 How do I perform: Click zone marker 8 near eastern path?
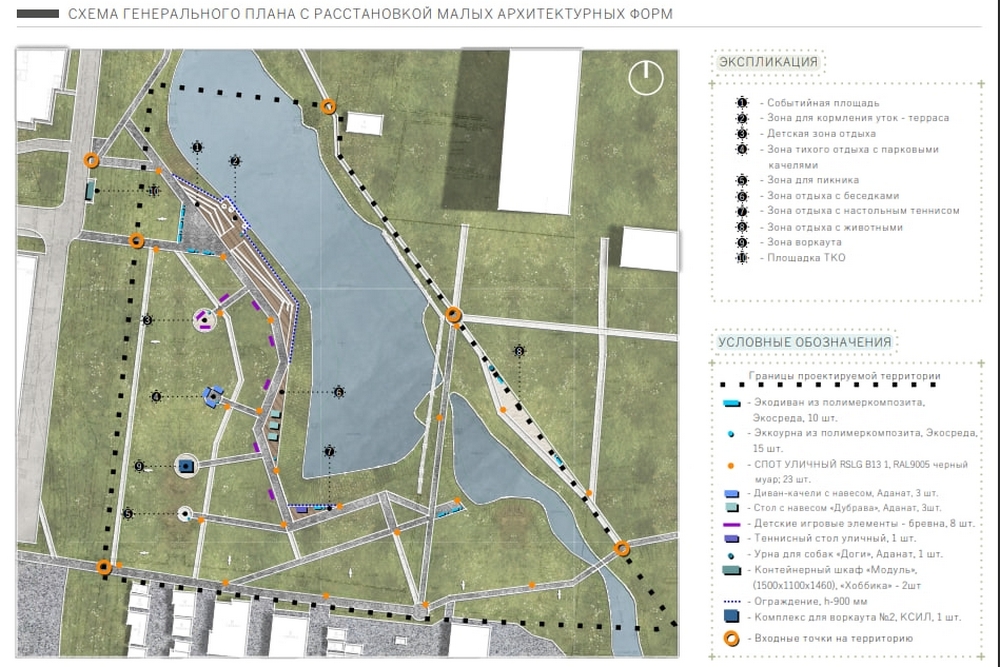coord(519,351)
